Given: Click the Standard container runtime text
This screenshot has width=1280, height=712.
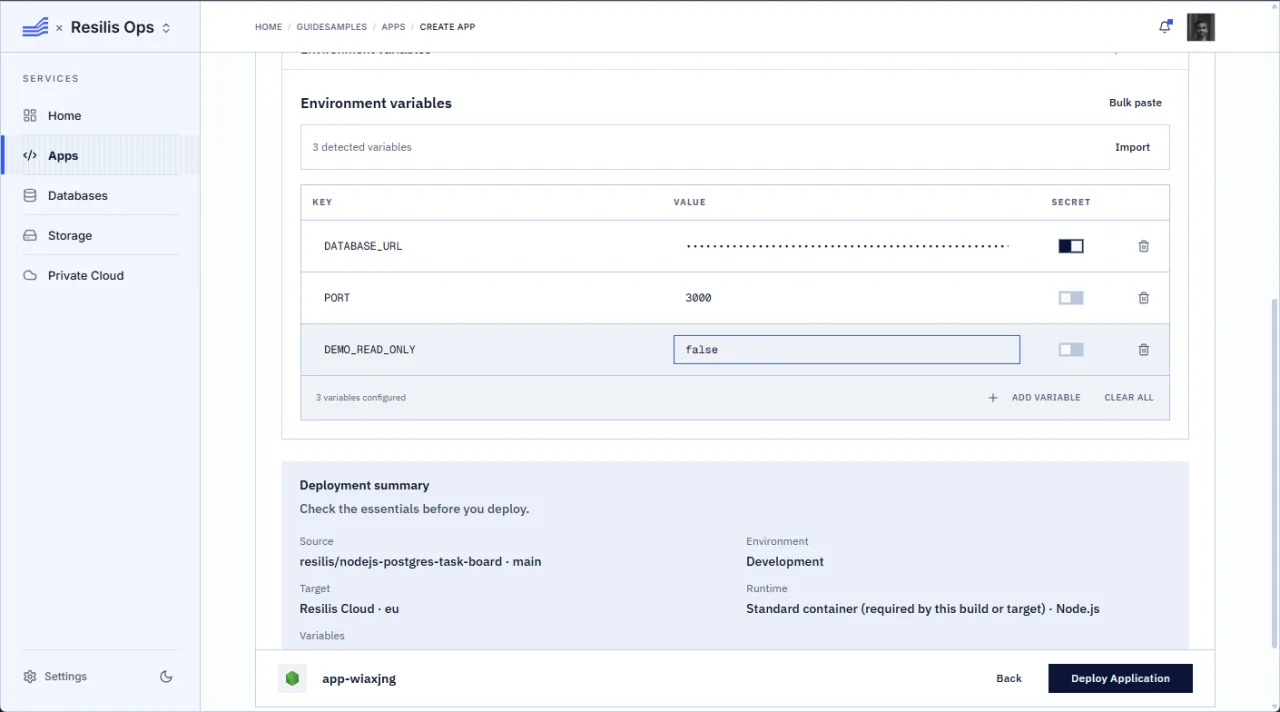Looking at the screenshot, I should pos(923,609).
